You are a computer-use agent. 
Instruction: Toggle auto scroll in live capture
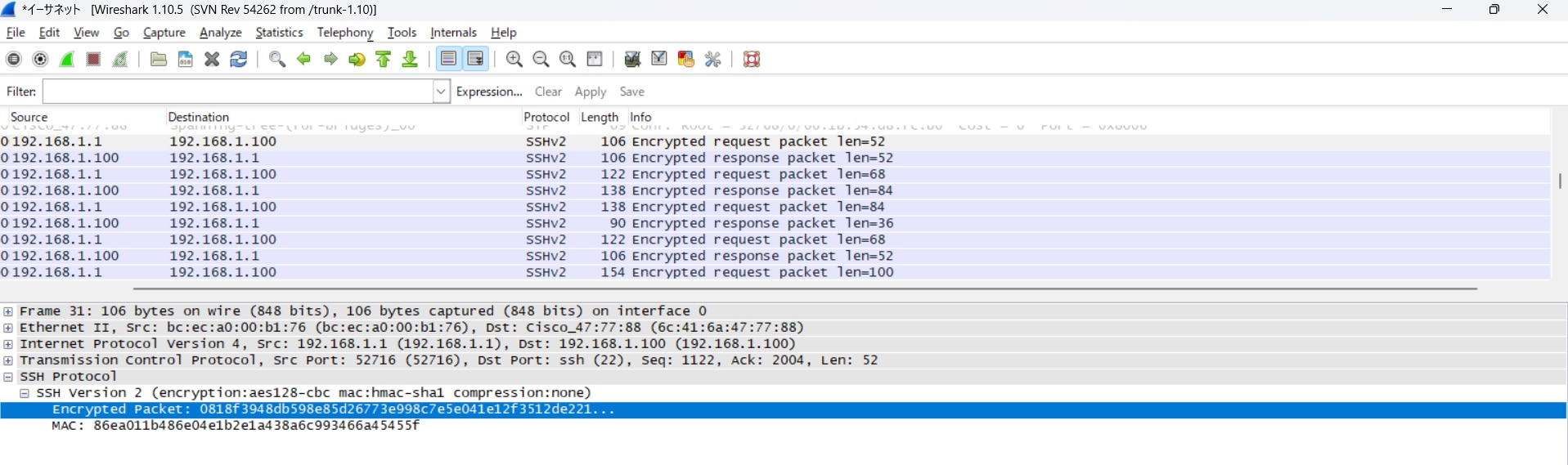click(x=475, y=59)
